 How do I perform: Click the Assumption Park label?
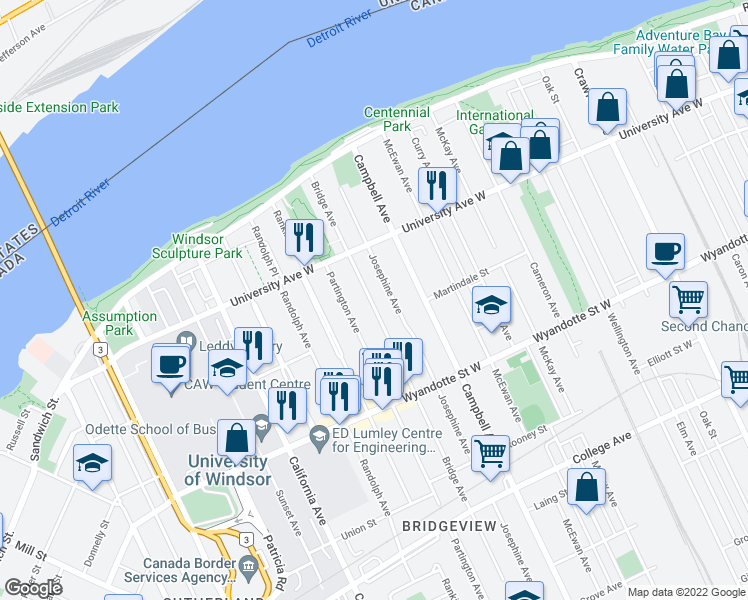(119, 323)
